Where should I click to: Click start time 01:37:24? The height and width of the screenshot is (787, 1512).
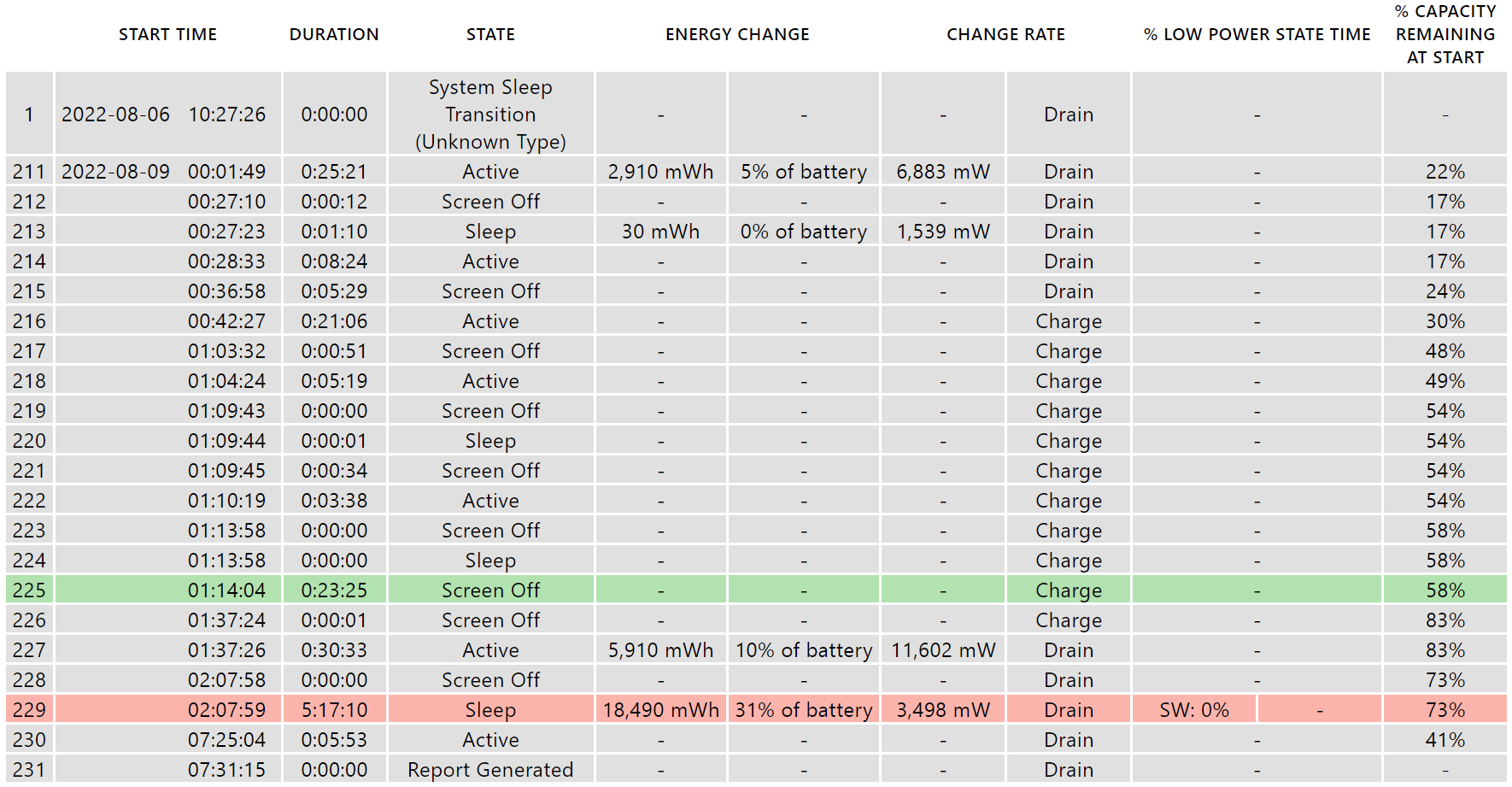point(226,620)
